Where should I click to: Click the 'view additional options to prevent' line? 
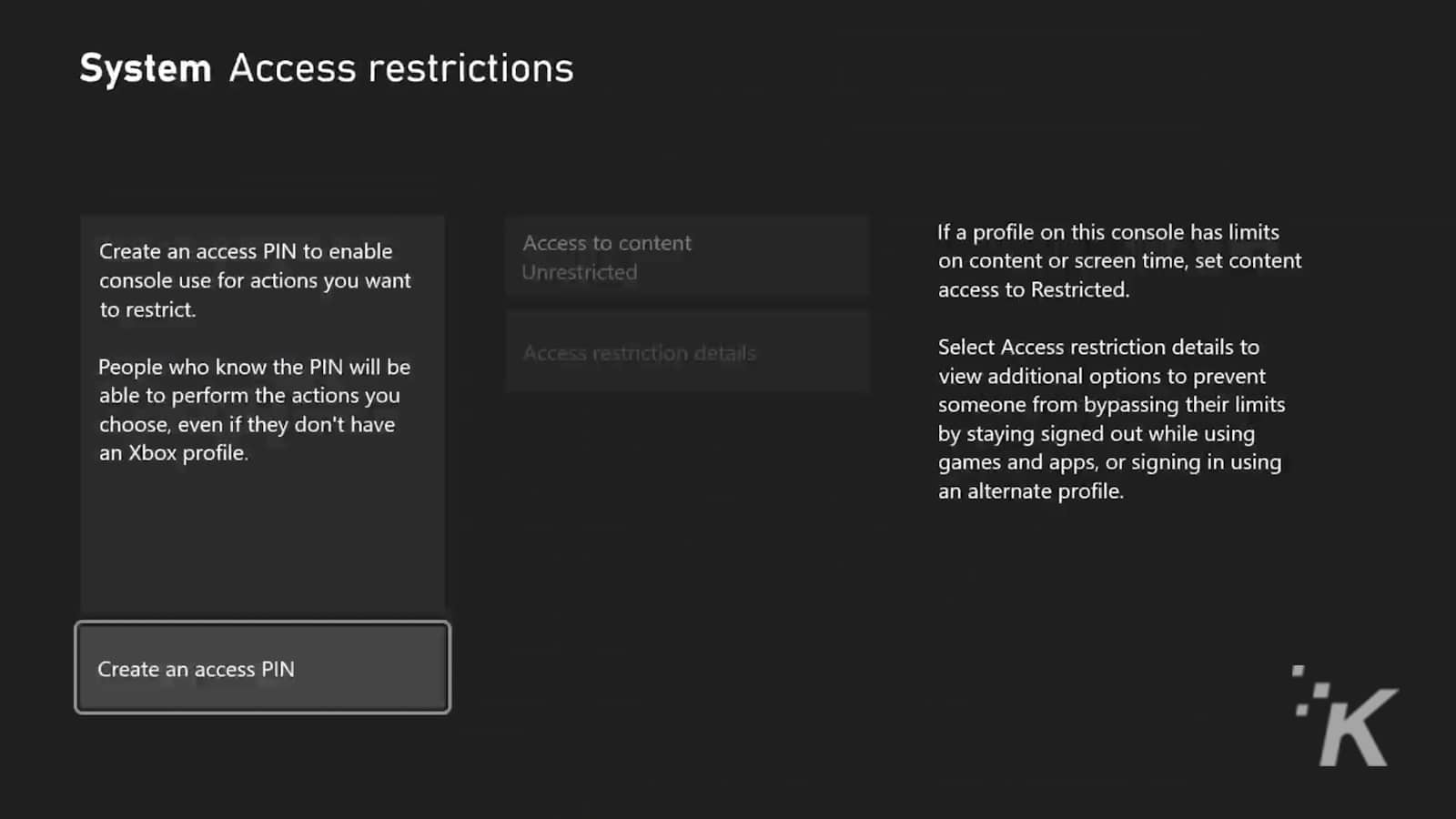[1102, 376]
